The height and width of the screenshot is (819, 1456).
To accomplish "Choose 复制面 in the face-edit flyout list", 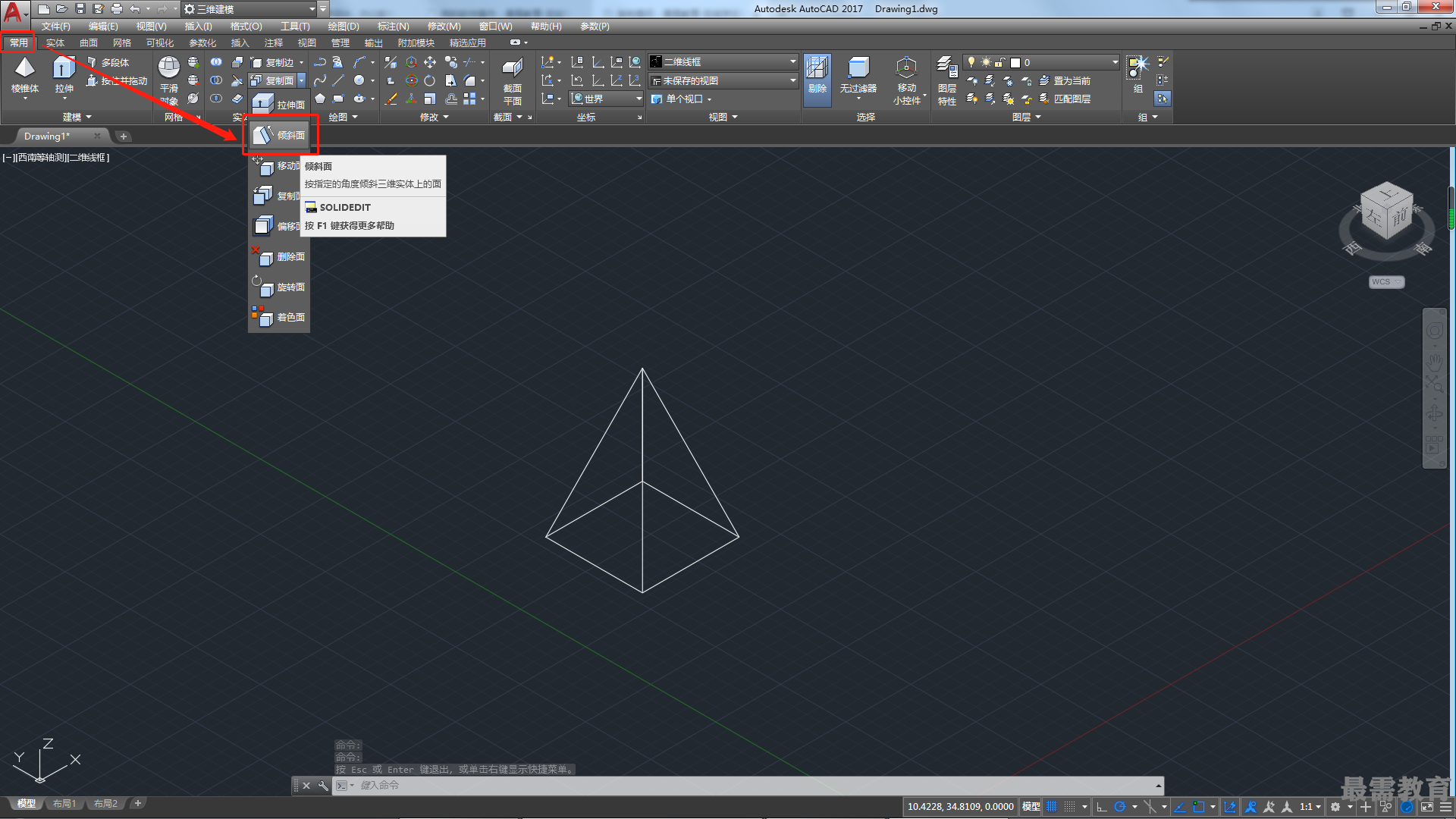I will point(275,196).
